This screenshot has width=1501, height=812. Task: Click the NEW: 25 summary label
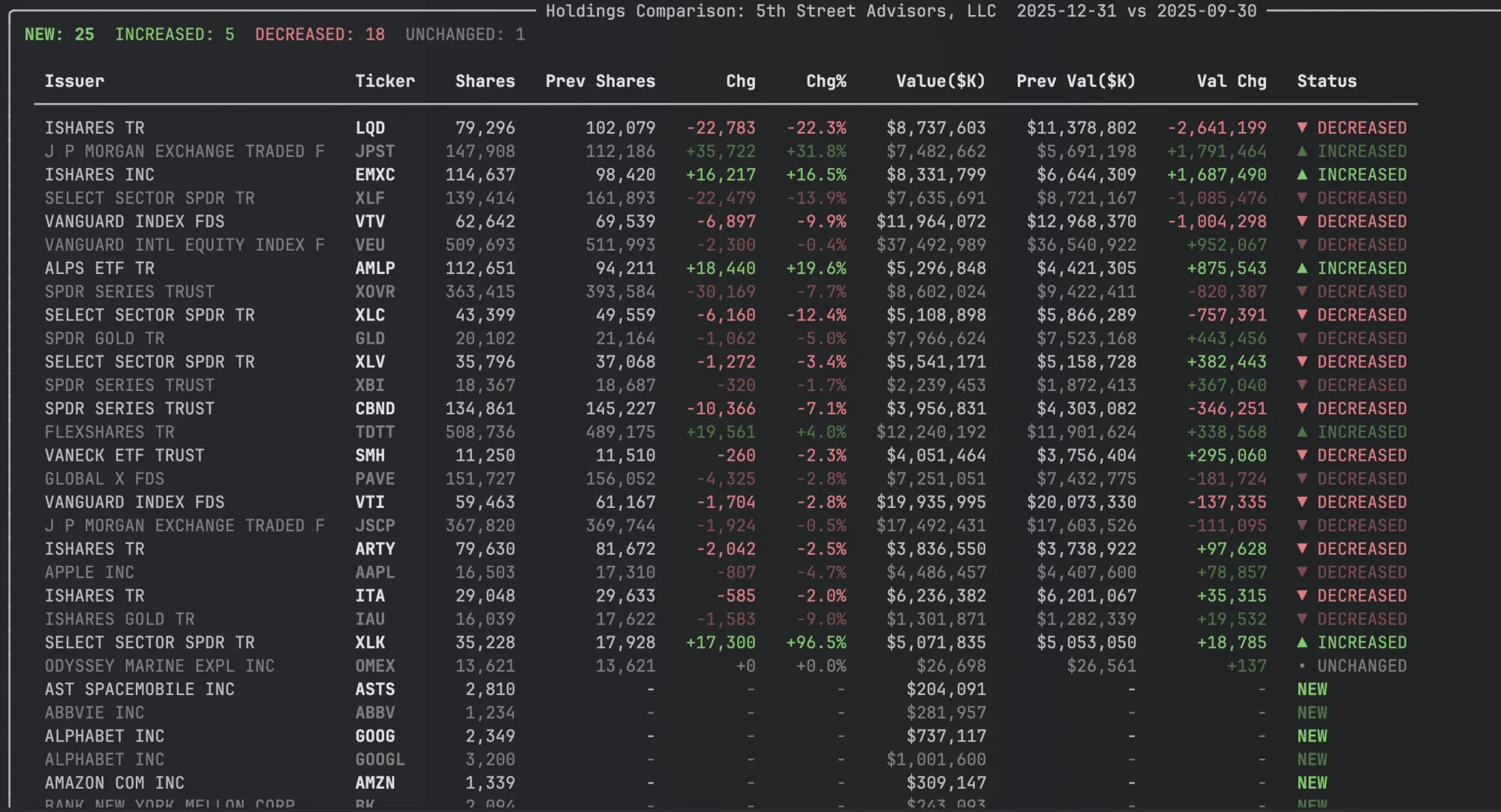click(x=59, y=35)
